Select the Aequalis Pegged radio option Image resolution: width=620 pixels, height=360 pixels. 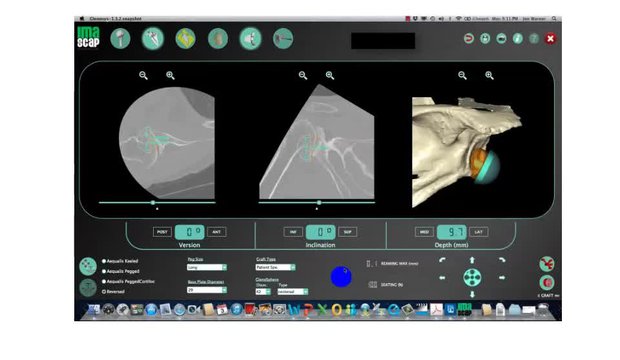coord(104,271)
